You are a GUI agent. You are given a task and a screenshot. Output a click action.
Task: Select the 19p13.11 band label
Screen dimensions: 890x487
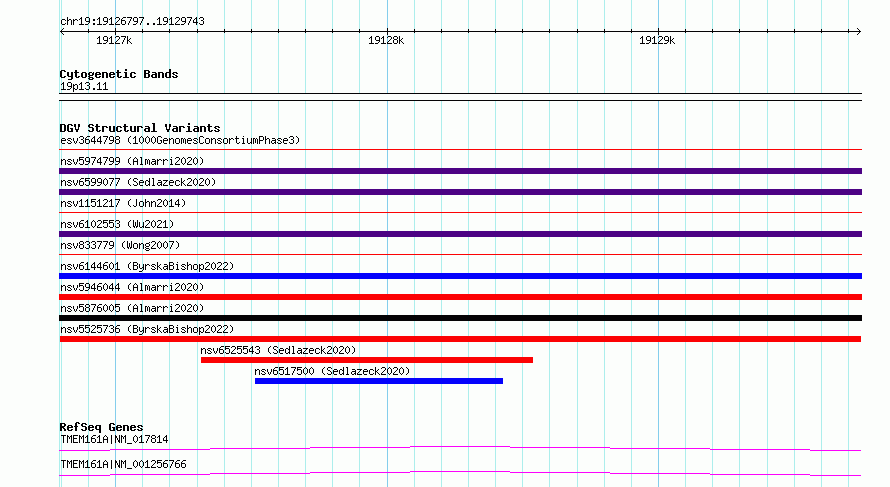[x=84, y=86]
